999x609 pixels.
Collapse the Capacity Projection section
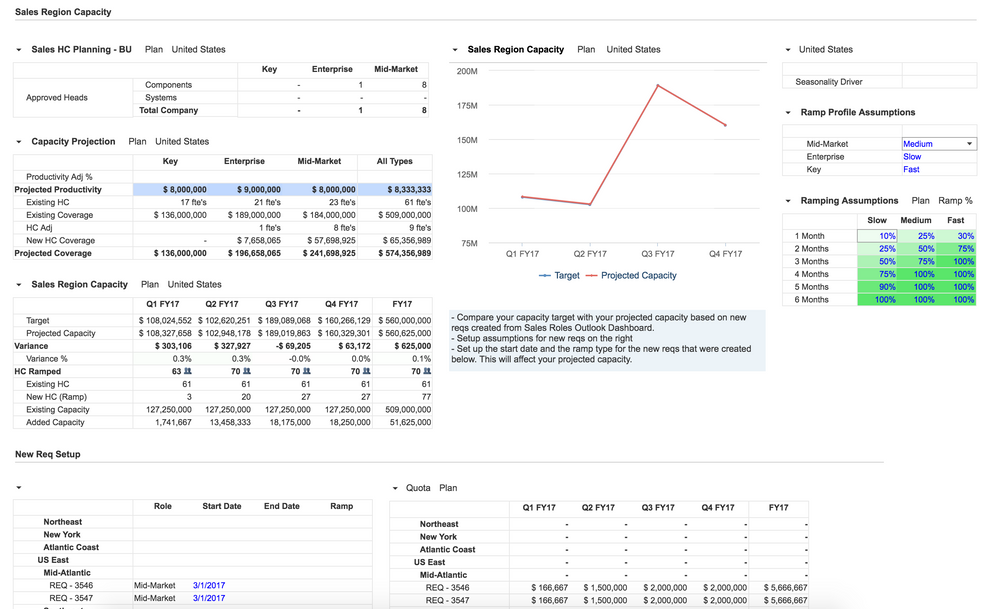click(17, 141)
